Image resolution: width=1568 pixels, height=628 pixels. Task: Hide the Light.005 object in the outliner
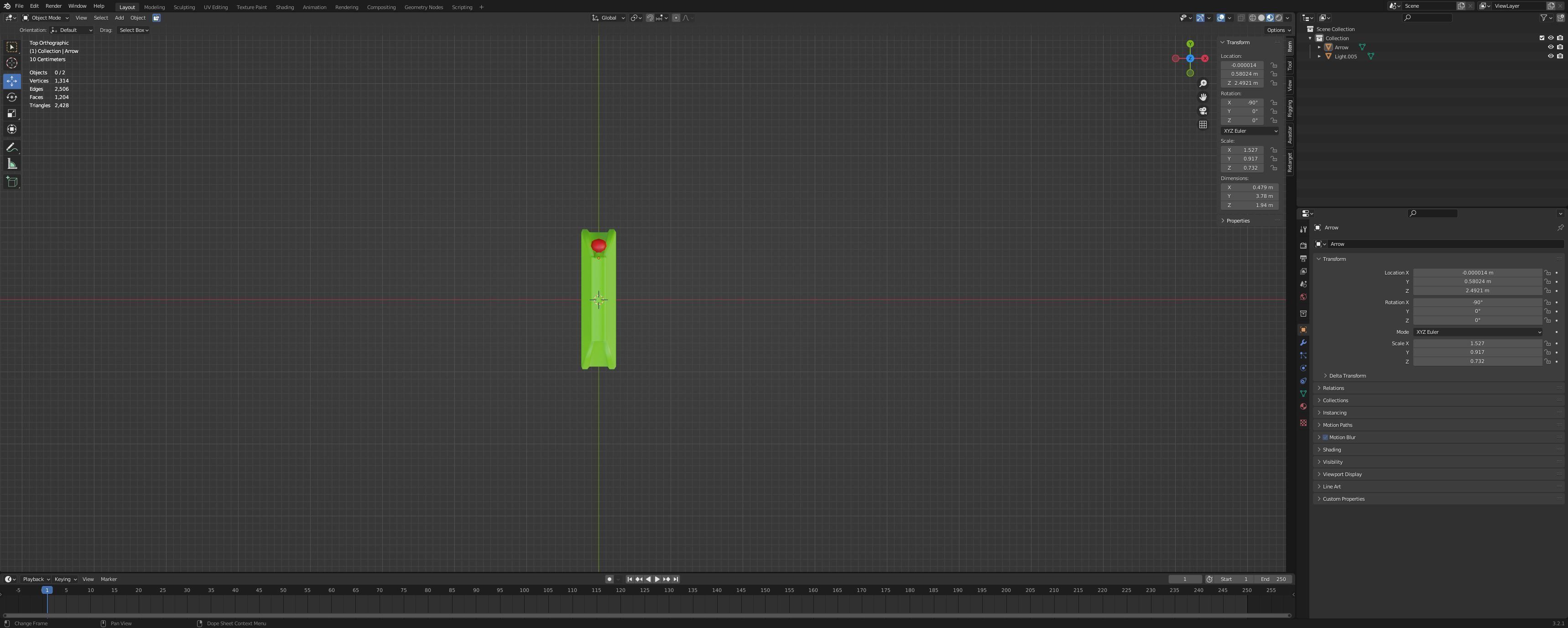point(1551,56)
